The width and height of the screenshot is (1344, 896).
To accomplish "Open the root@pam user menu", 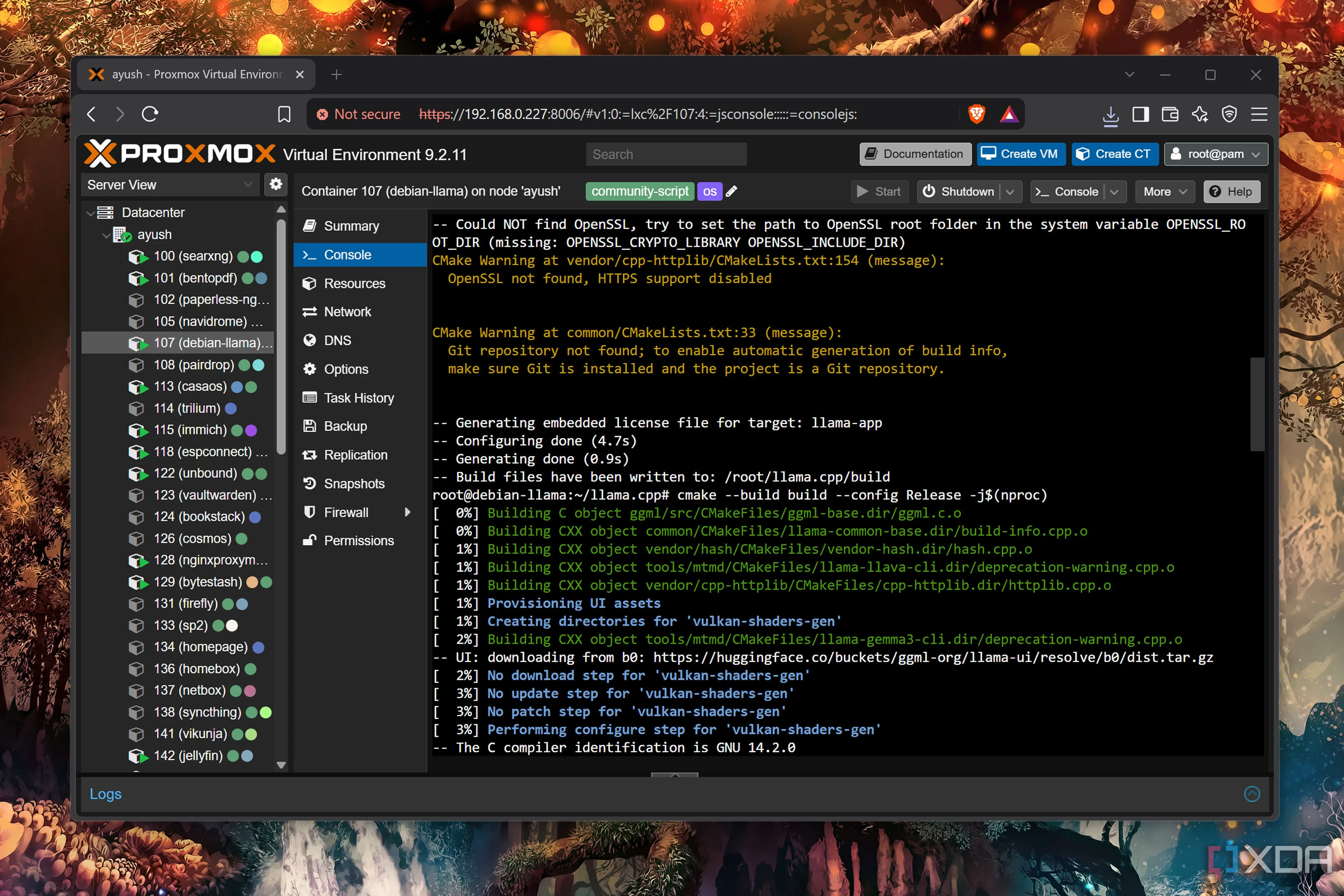I will pyautogui.click(x=1216, y=154).
